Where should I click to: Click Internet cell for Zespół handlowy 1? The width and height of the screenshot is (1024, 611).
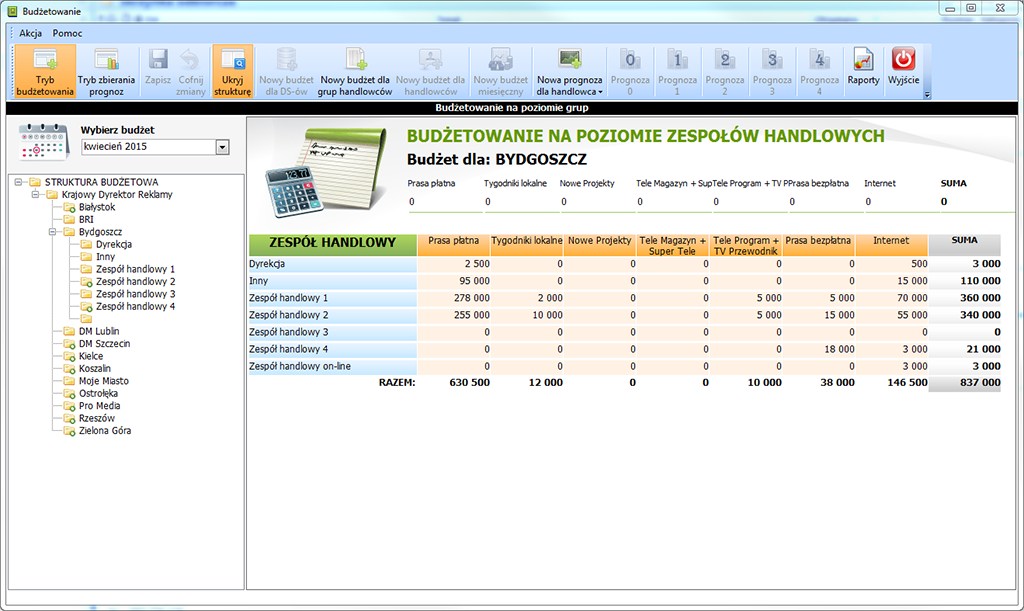pos(891,298)
